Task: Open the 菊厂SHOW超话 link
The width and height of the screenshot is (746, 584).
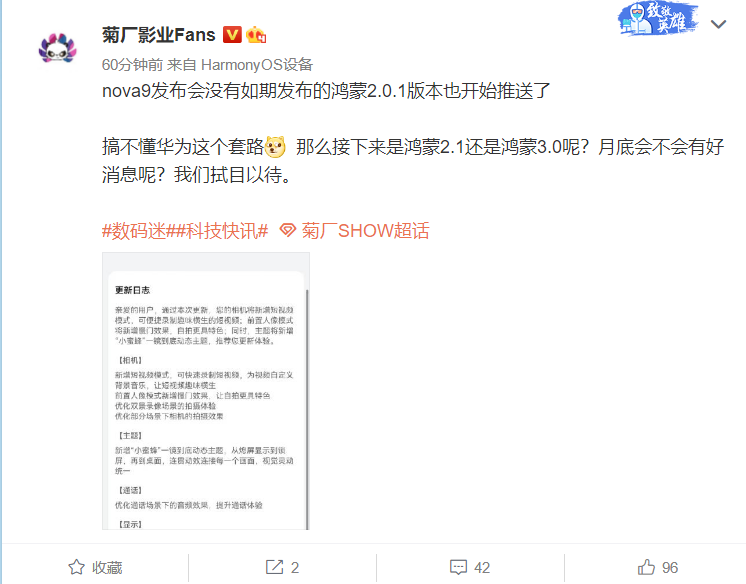Action: (x=365, y=231)
